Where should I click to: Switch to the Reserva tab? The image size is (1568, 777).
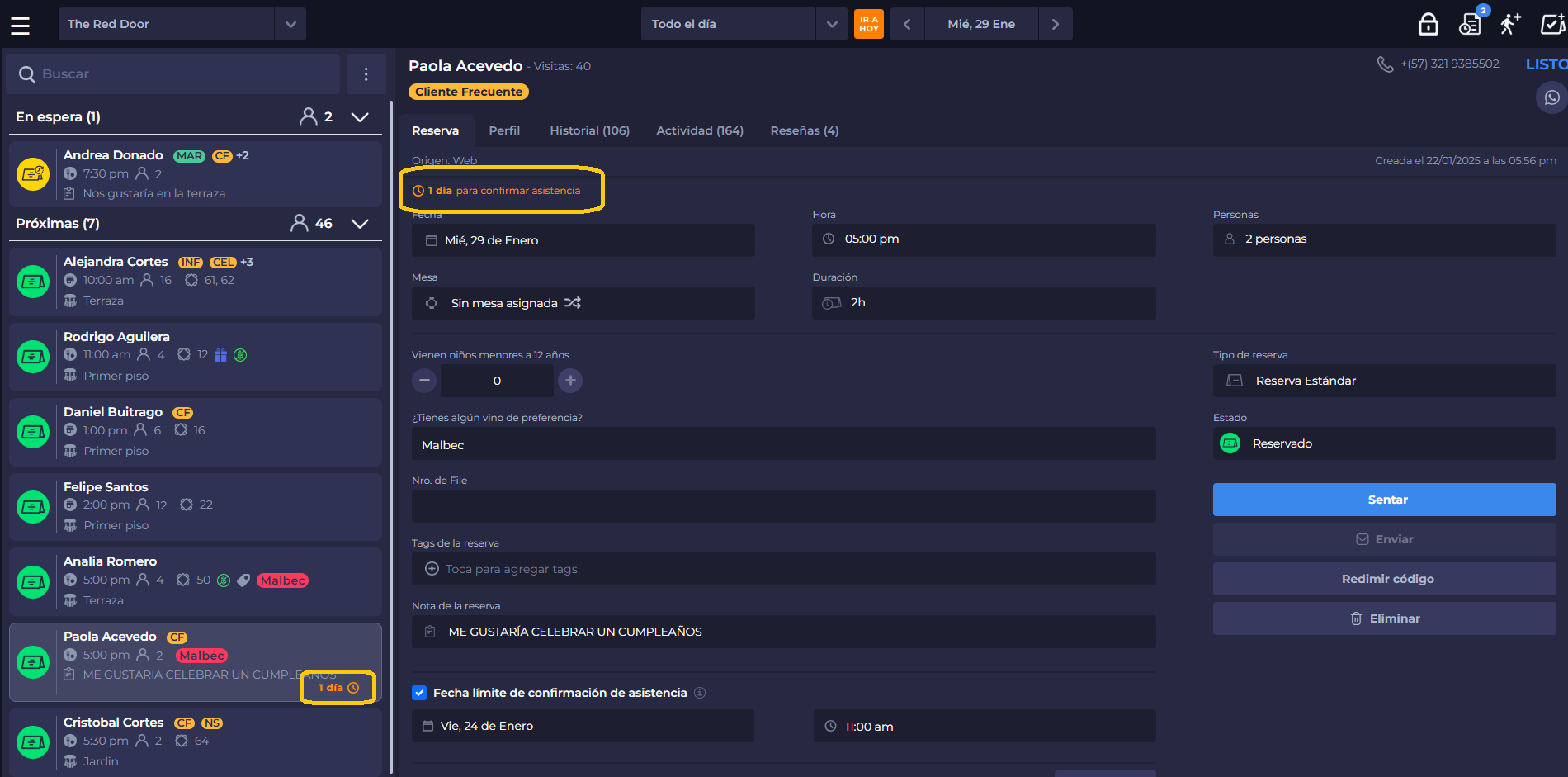(436, 130)
